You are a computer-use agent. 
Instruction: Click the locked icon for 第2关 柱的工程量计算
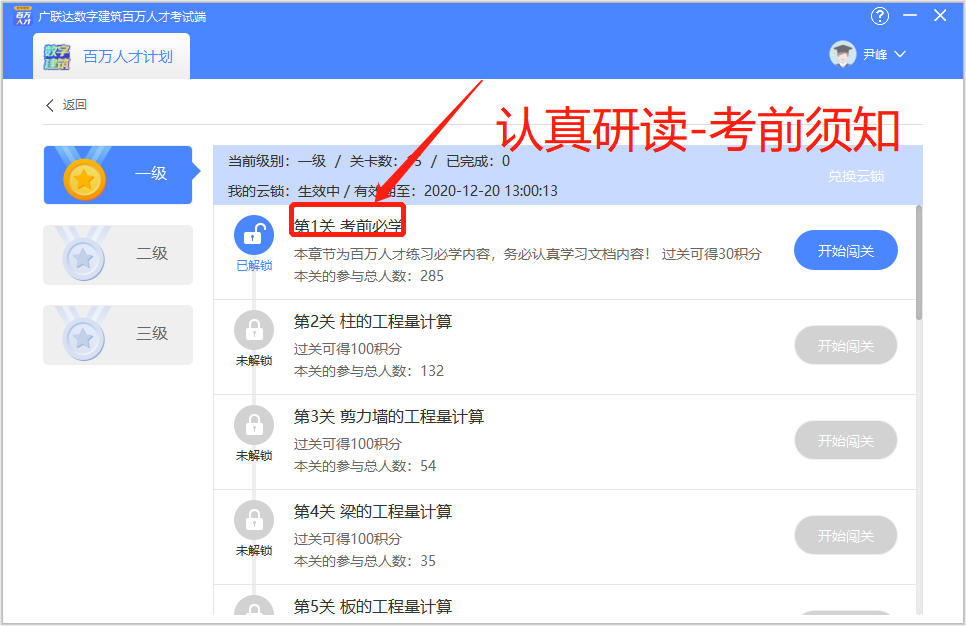254,330
